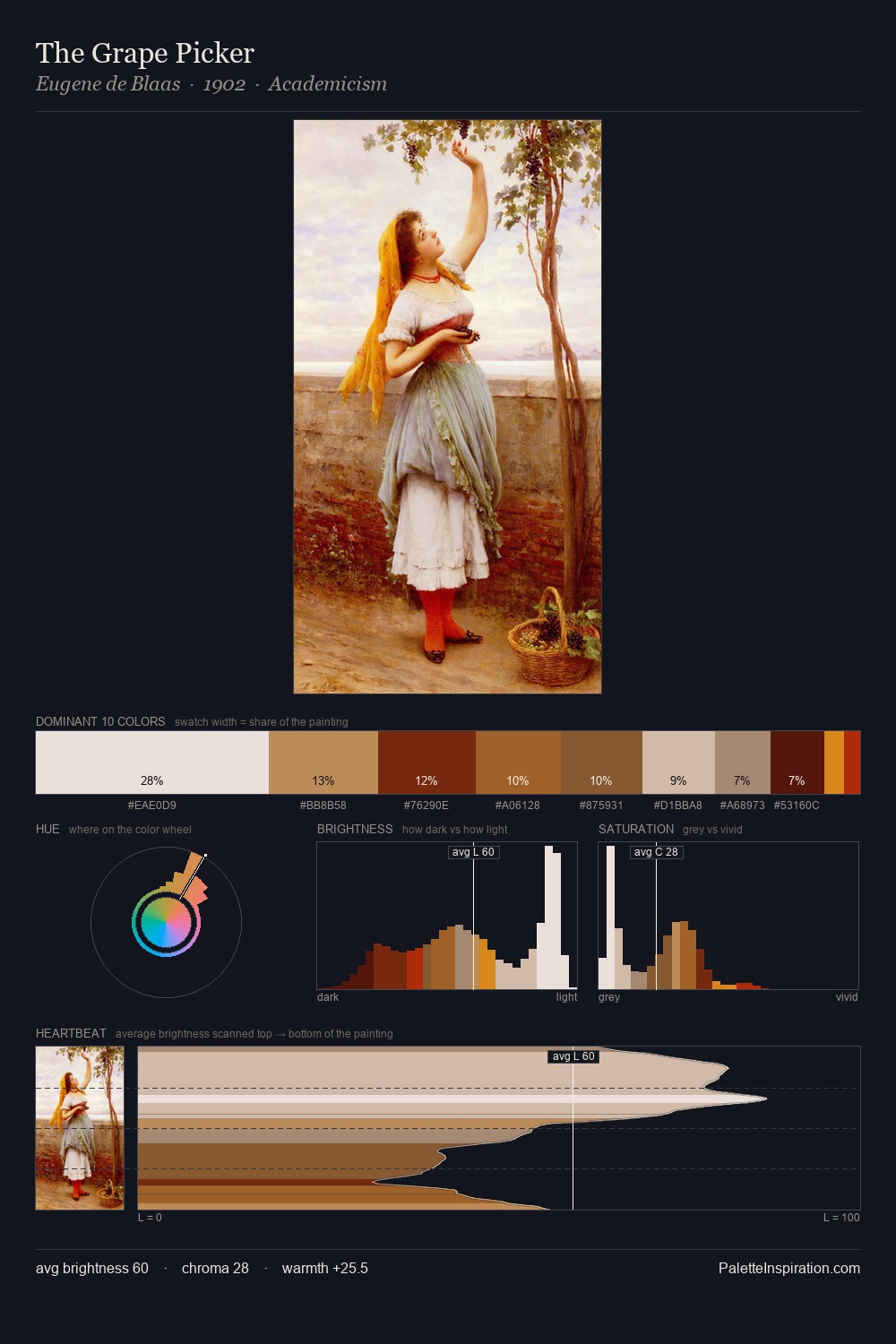896x1344 pixels.
Task: Click the 'BRIGHTNESS' section heading
Action: (x=355, y=829)
